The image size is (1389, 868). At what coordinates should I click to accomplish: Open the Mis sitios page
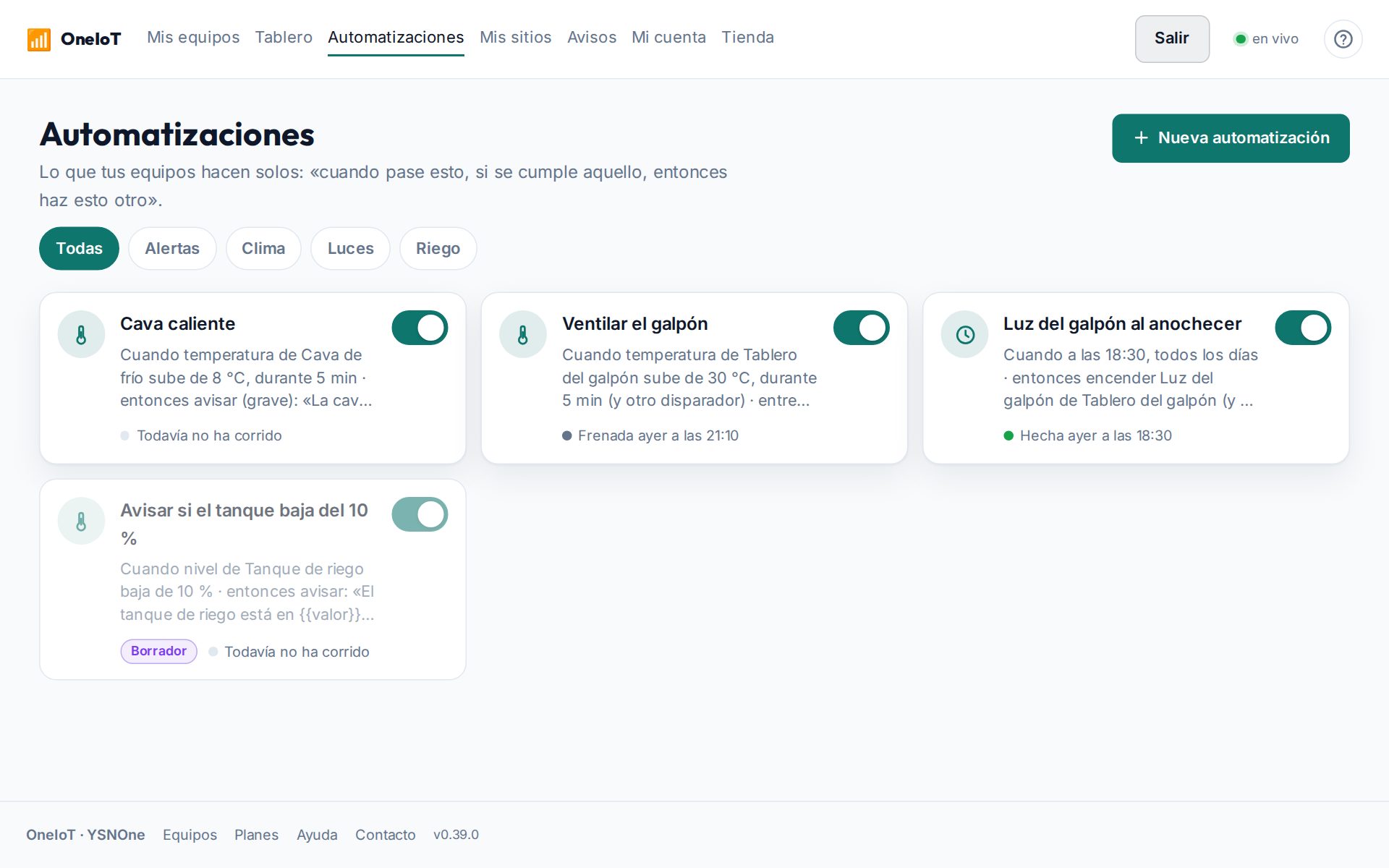tap(516, 38)
